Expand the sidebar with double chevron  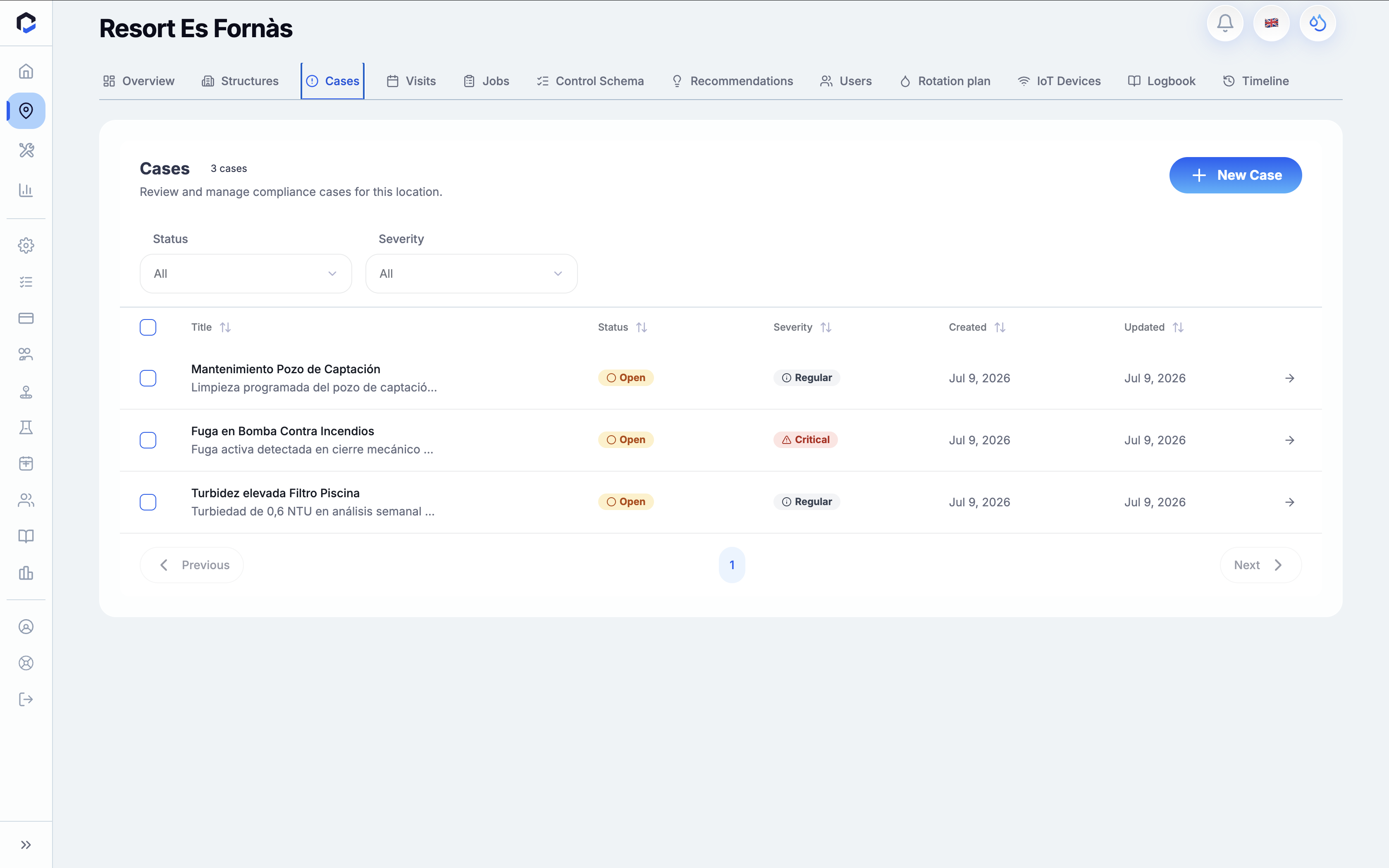point(26,844)
